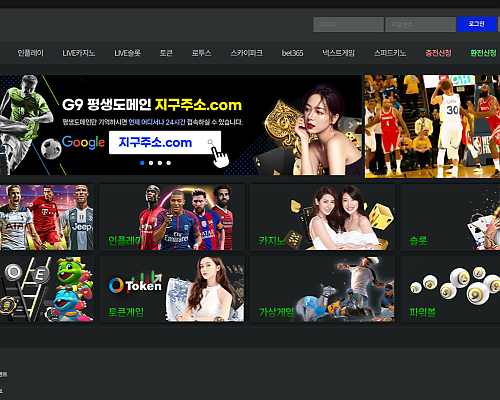
Task: Focus the 비밀번호 password input field
Action: (420, 24)
